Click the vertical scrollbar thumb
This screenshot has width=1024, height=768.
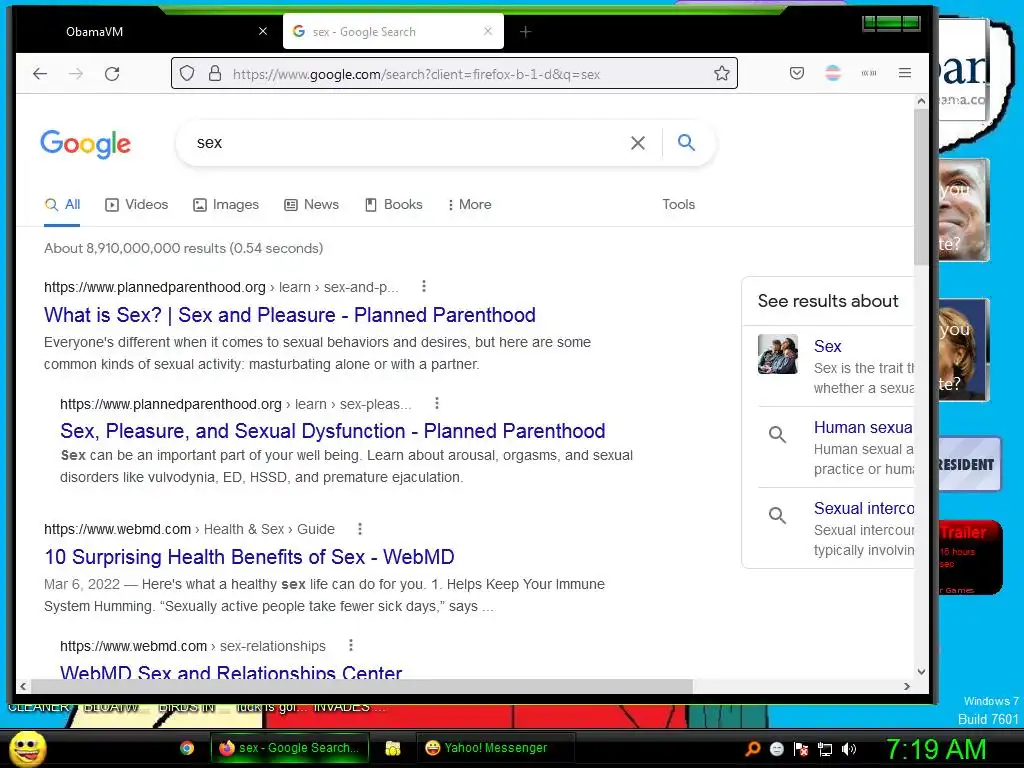(921, 187)
